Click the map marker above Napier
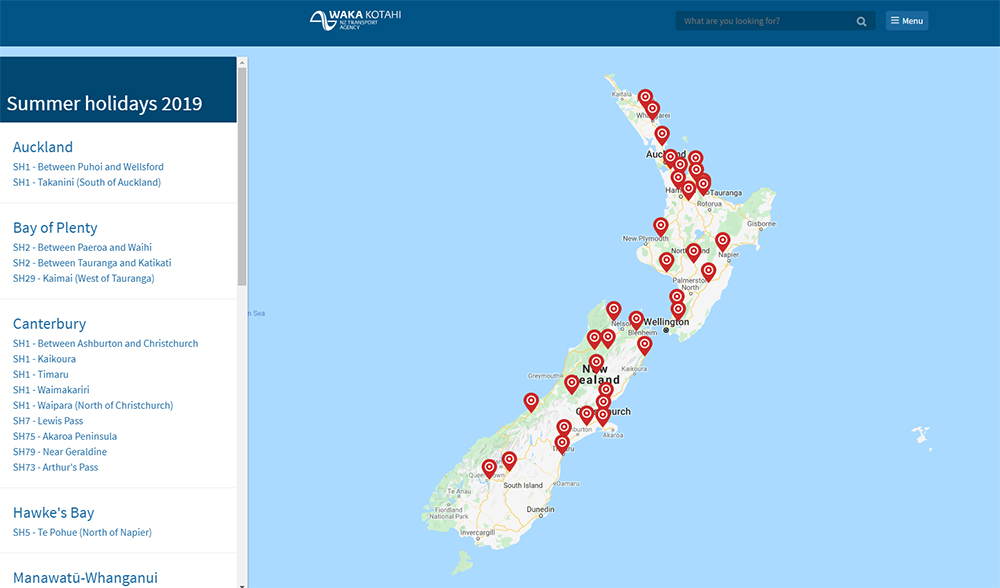The width and height of the screenshot is (1000, 588). point(723,242)
